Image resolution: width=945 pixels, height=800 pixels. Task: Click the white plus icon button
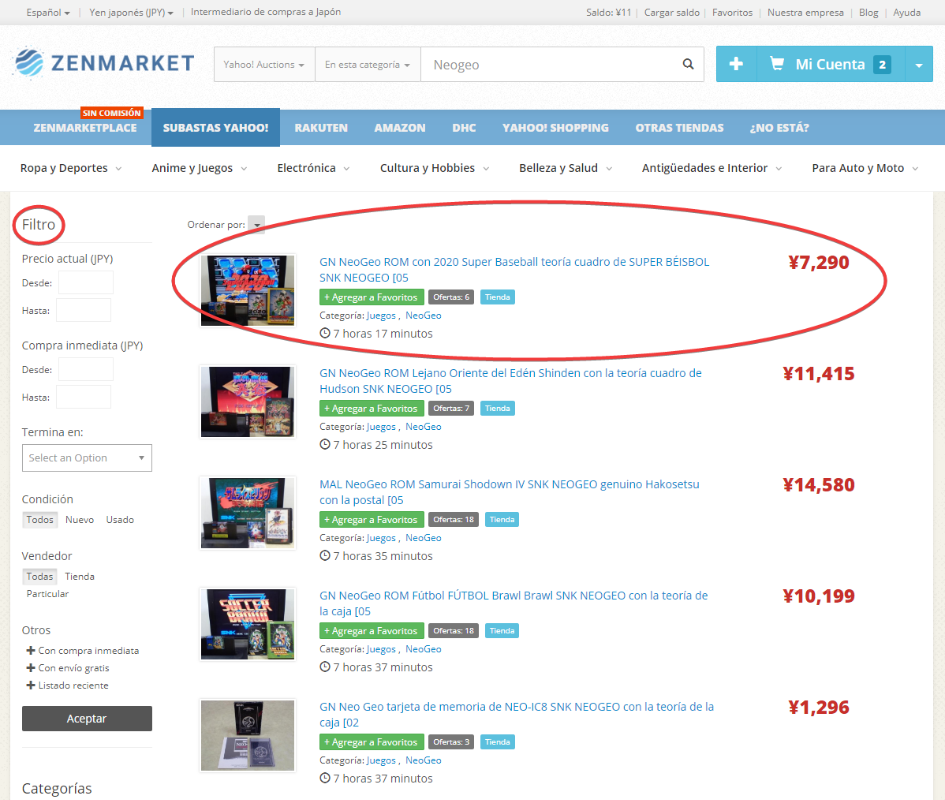736,64
